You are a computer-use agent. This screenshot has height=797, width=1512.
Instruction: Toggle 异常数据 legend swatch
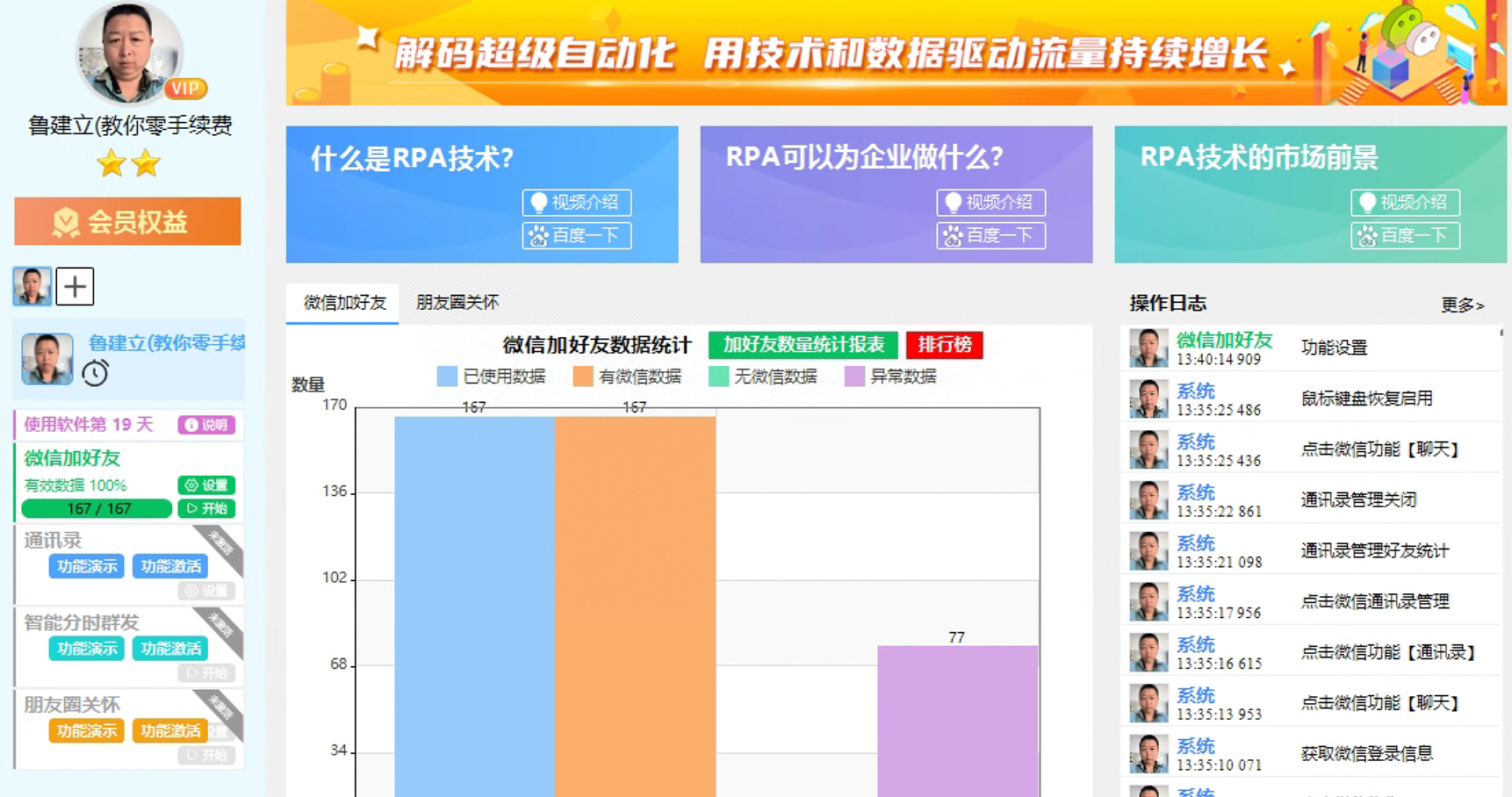click(x=854, y=377)
